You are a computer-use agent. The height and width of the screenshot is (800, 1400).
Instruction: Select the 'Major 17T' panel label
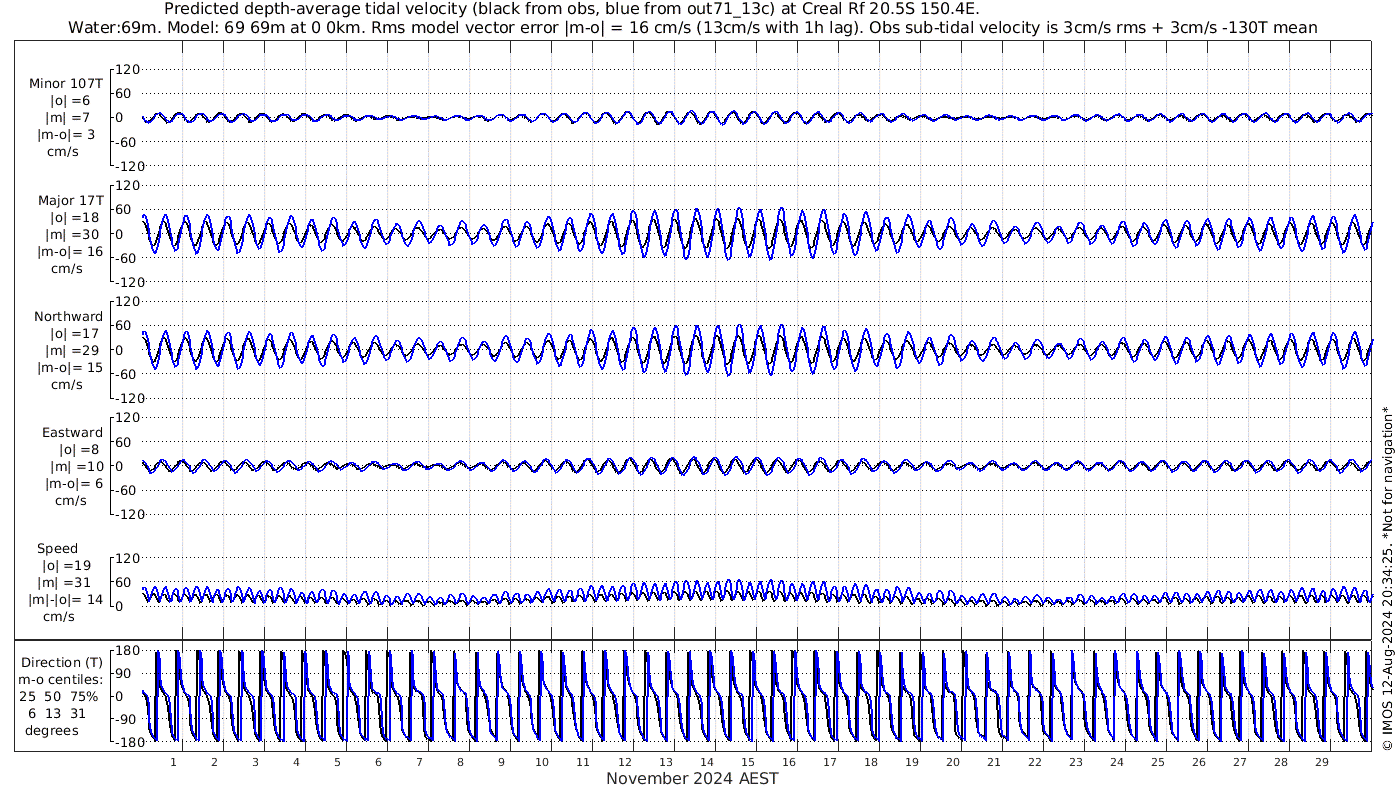point(71,200)
